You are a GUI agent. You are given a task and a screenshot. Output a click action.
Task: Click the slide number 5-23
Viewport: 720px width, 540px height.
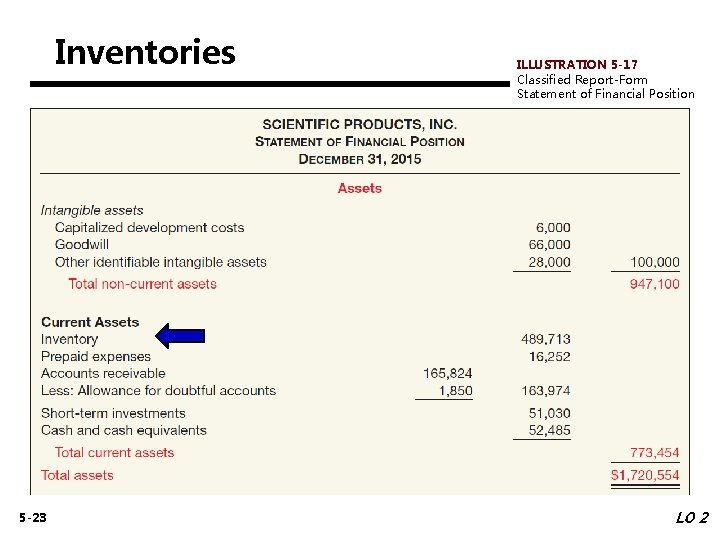coord(33,518)
